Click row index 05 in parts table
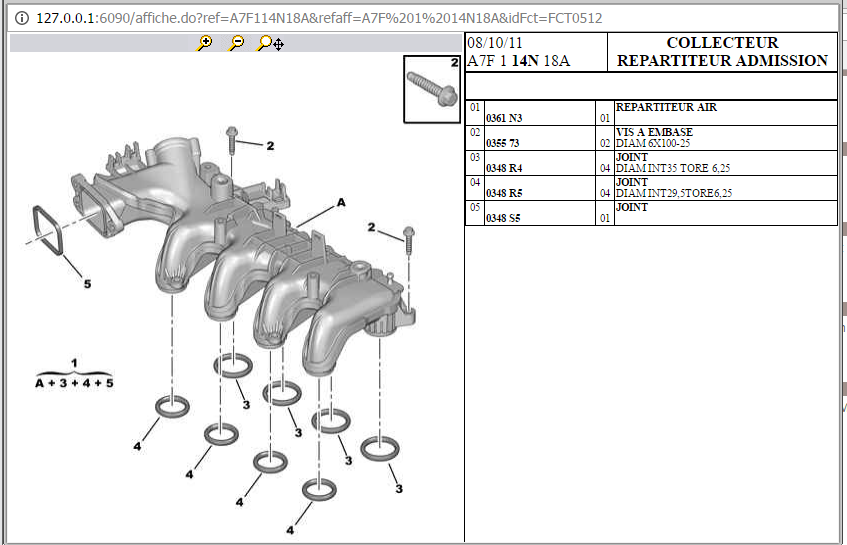The width and height of the screenshot is (847, 545). coord(474,207)
